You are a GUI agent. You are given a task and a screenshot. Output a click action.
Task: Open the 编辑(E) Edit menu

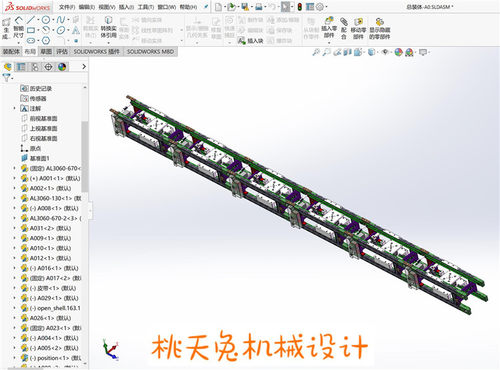tap(87, 7)
